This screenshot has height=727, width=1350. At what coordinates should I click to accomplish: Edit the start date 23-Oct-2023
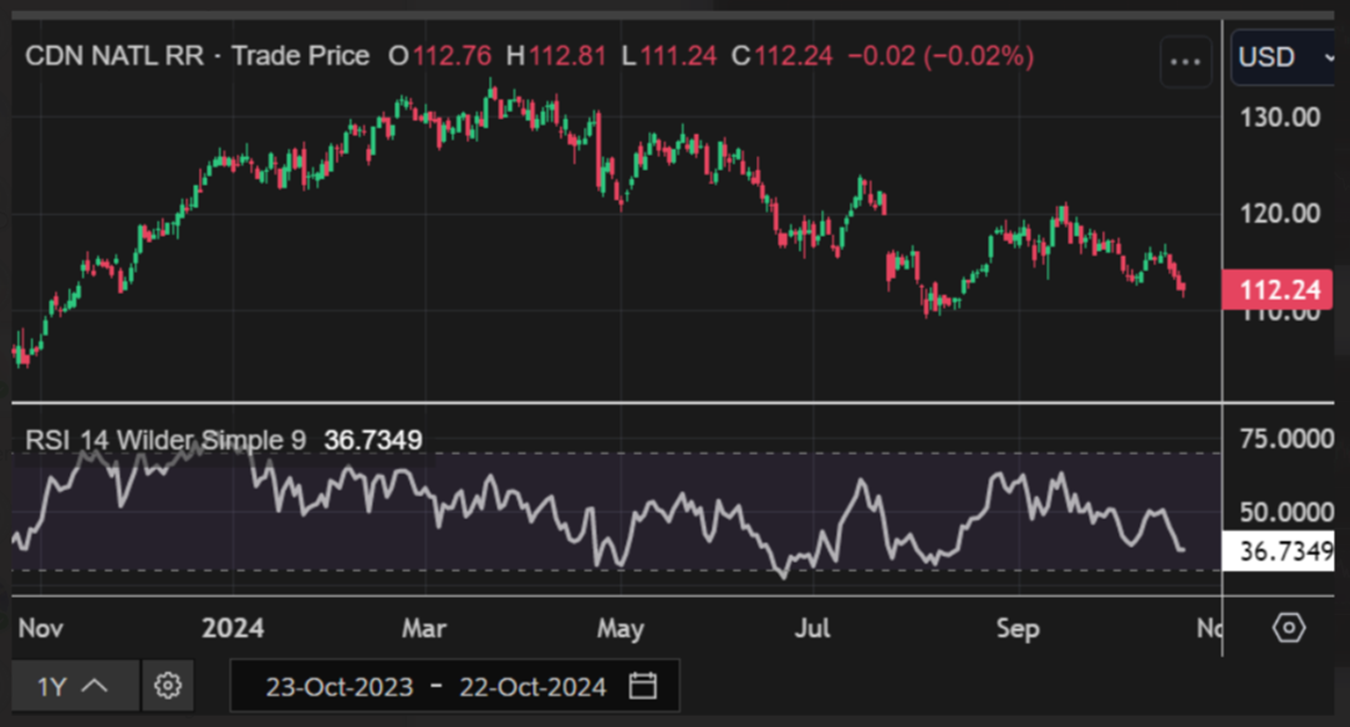339,687
